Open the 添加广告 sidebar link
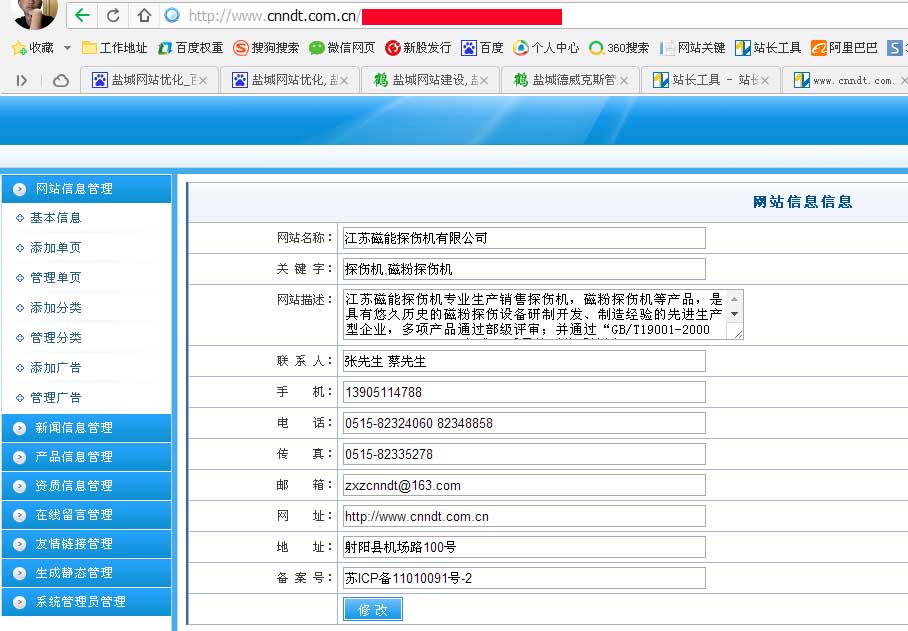908x631 pixels. pos(56,368)
